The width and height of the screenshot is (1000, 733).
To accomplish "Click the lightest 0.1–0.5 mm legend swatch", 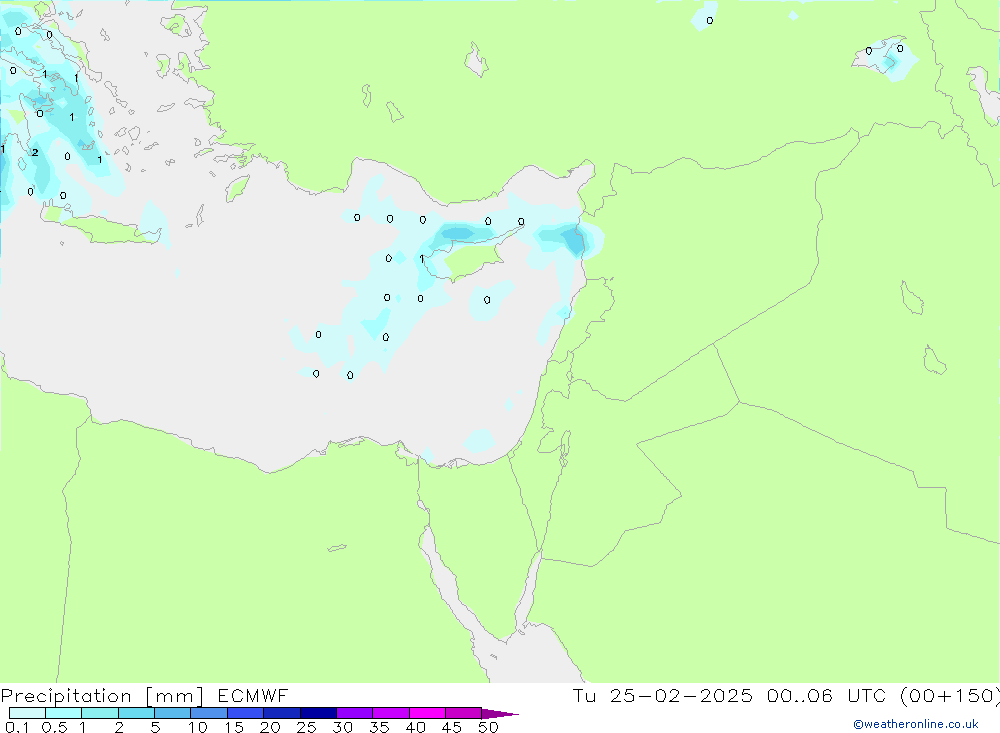I will coord(27,713).
